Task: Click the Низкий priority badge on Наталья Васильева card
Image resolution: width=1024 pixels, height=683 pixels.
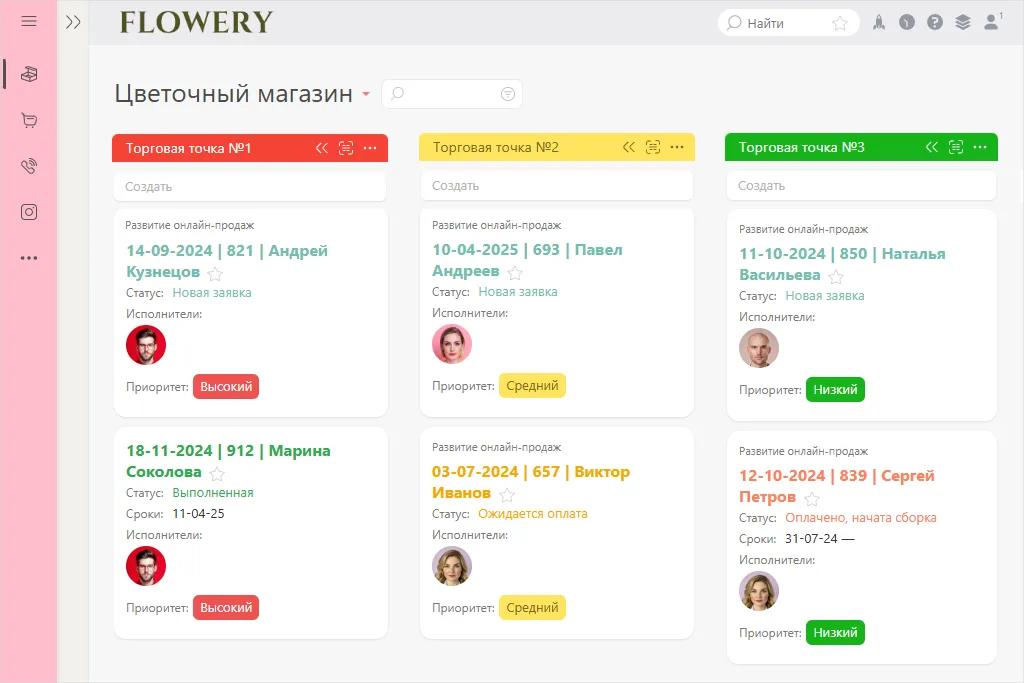Action: (x=835, y=390)
